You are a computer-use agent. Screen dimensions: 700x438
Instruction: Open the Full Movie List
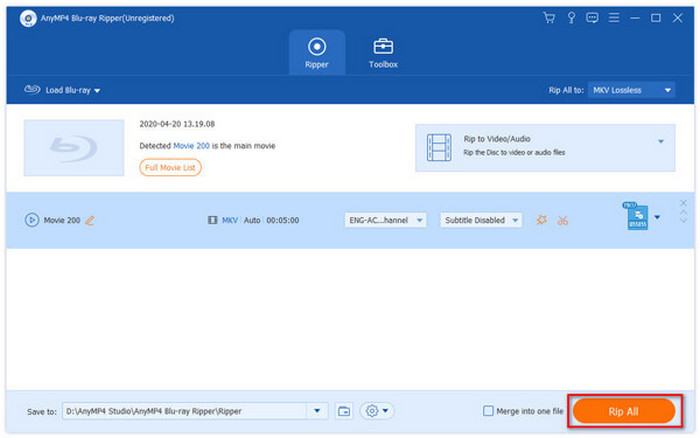(170, 167)
